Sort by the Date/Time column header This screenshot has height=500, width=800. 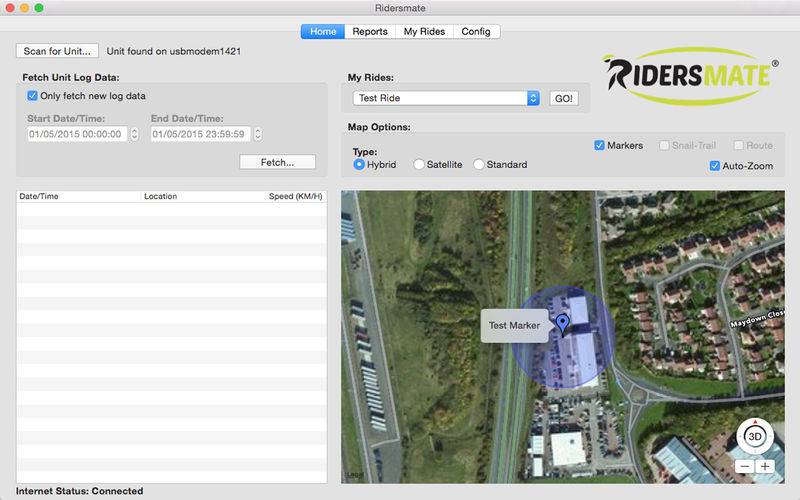click(79, 196)
